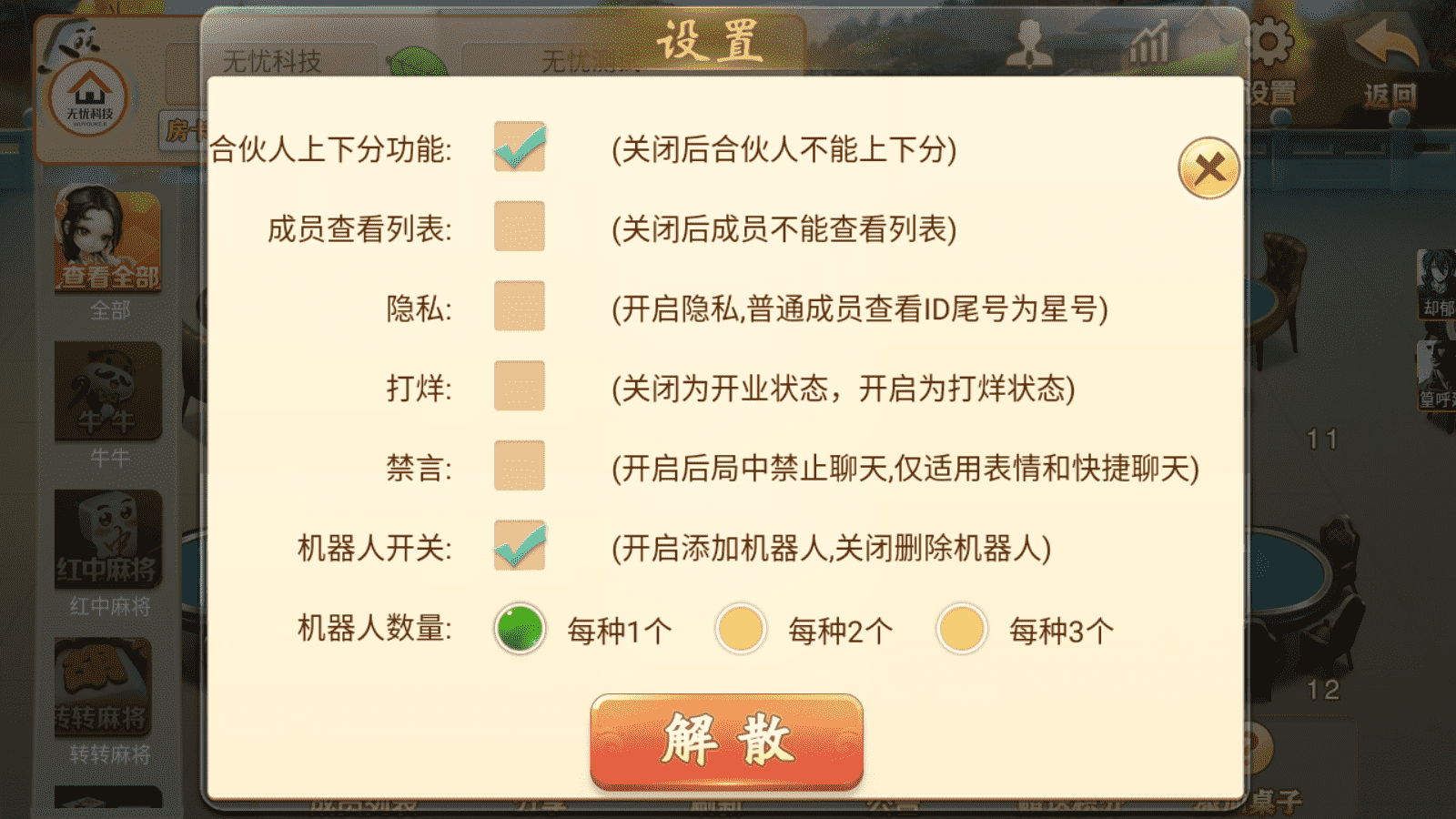Click the gear 设置 icon at top right
Viewport: 1456px width, 819px height.
(x=1269, y=43)
